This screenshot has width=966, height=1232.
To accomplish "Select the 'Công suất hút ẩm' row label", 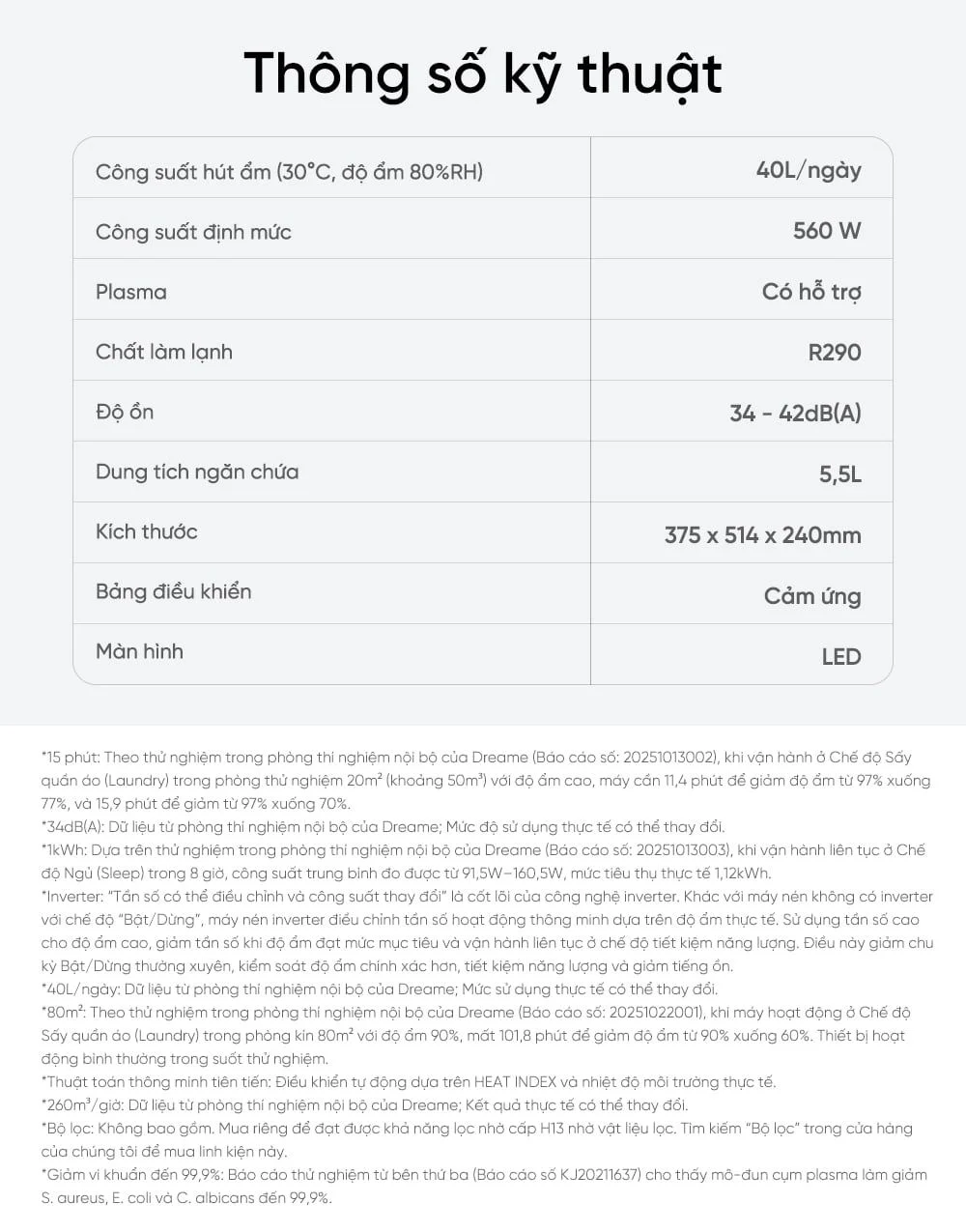I will coord(290,172).
